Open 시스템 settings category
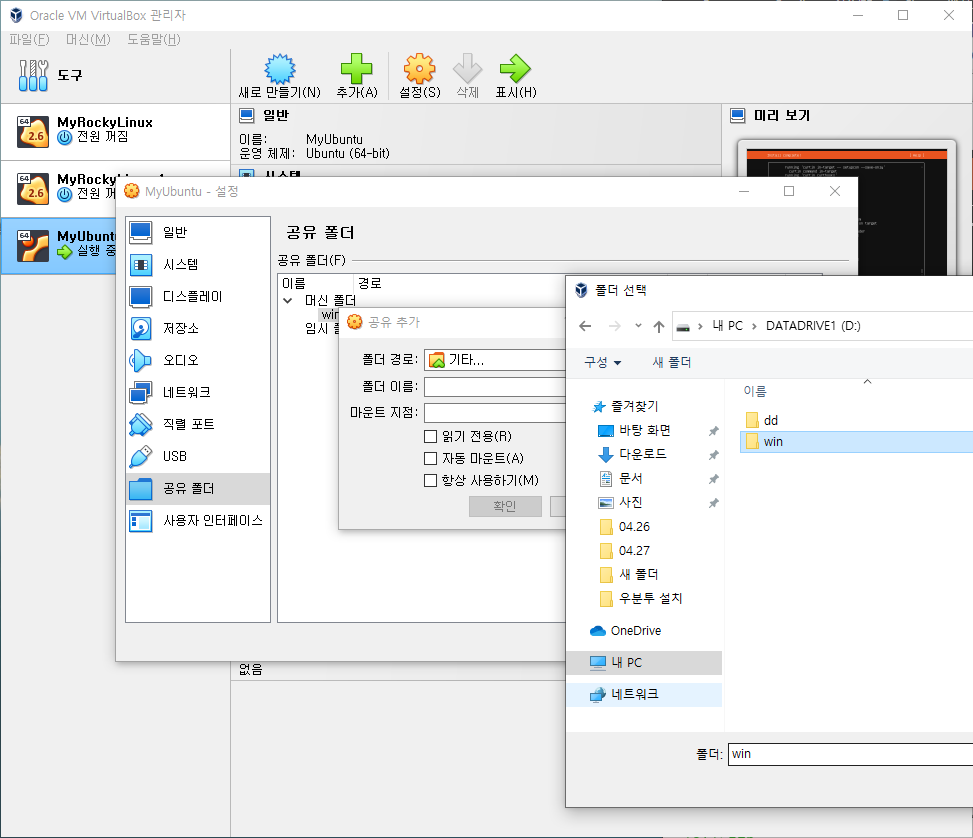This screenshot has height=838, width=973. (197, 264)
